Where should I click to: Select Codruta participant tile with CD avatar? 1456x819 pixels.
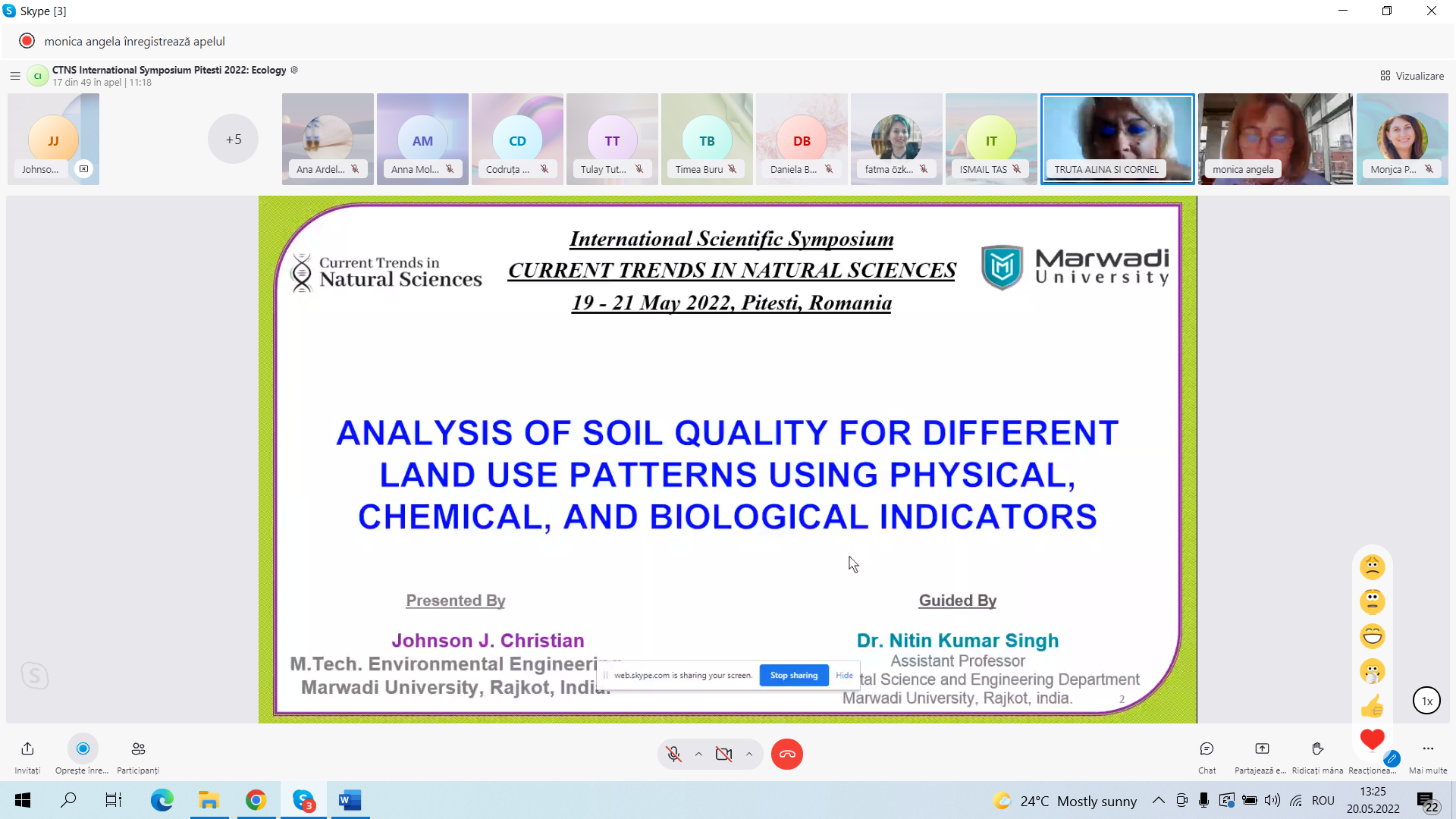517,139
